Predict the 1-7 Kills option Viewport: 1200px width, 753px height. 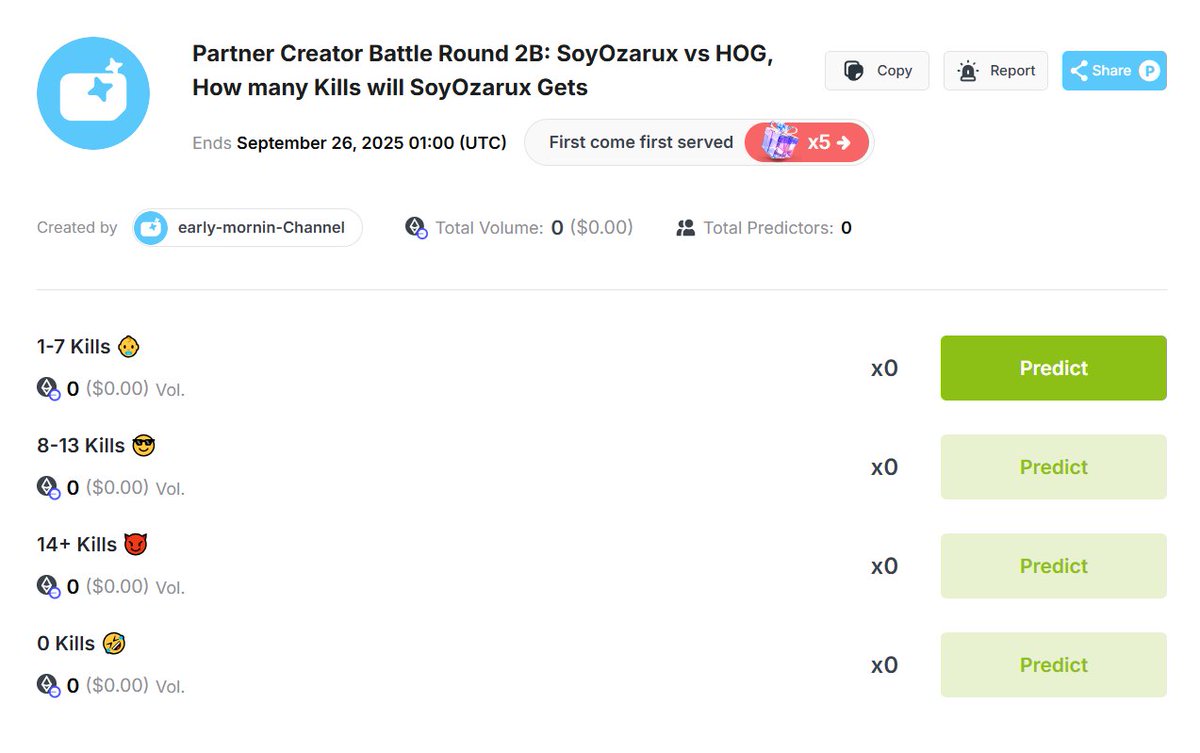click(1053, 368)
